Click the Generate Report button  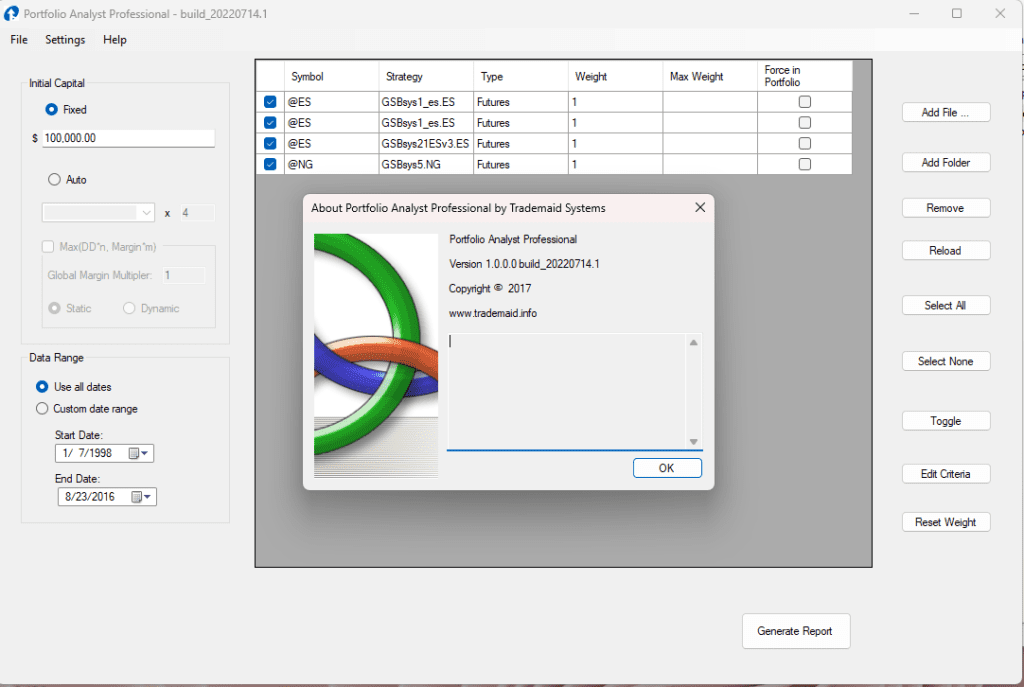pos(795,631)
